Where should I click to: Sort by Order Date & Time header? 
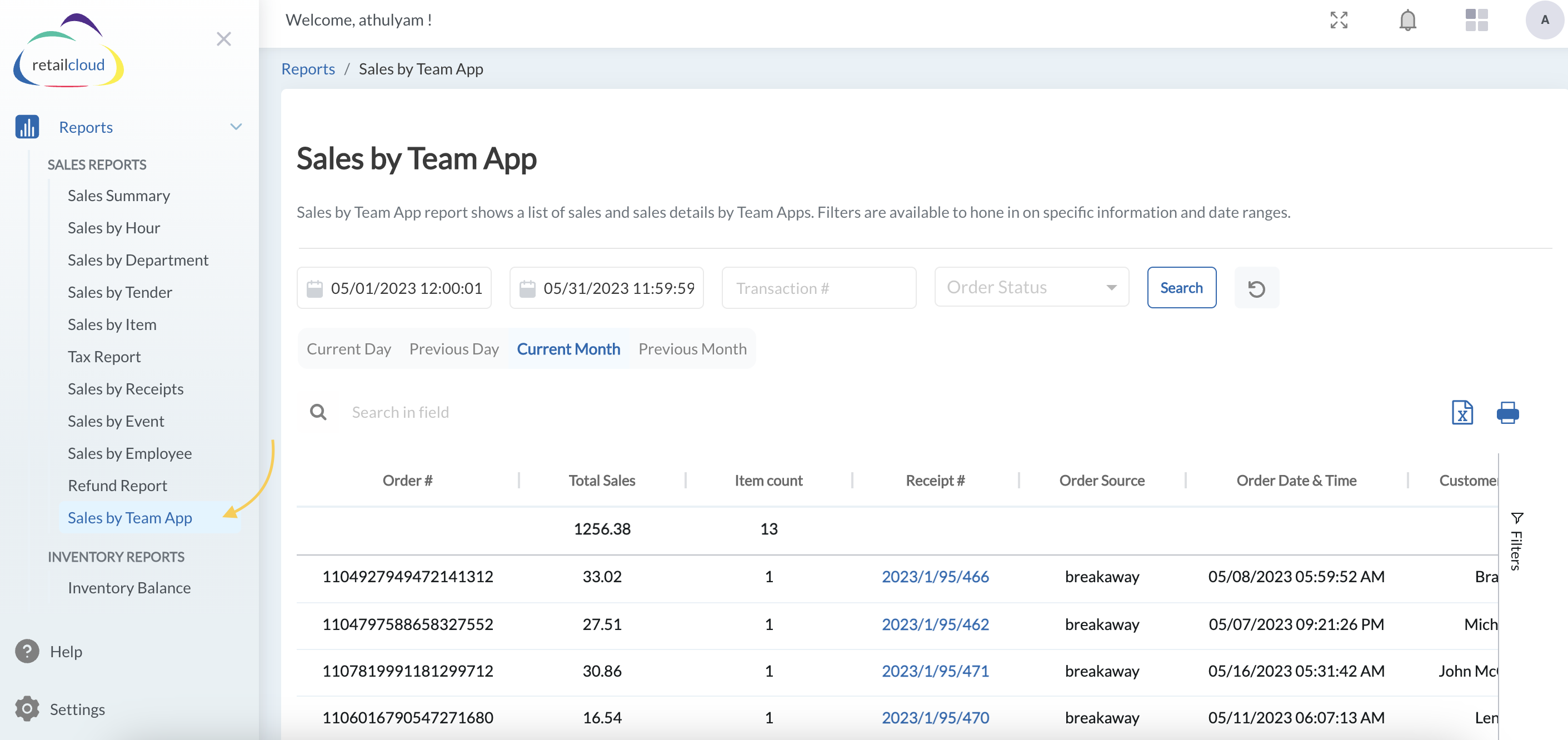click(1296, 481)
